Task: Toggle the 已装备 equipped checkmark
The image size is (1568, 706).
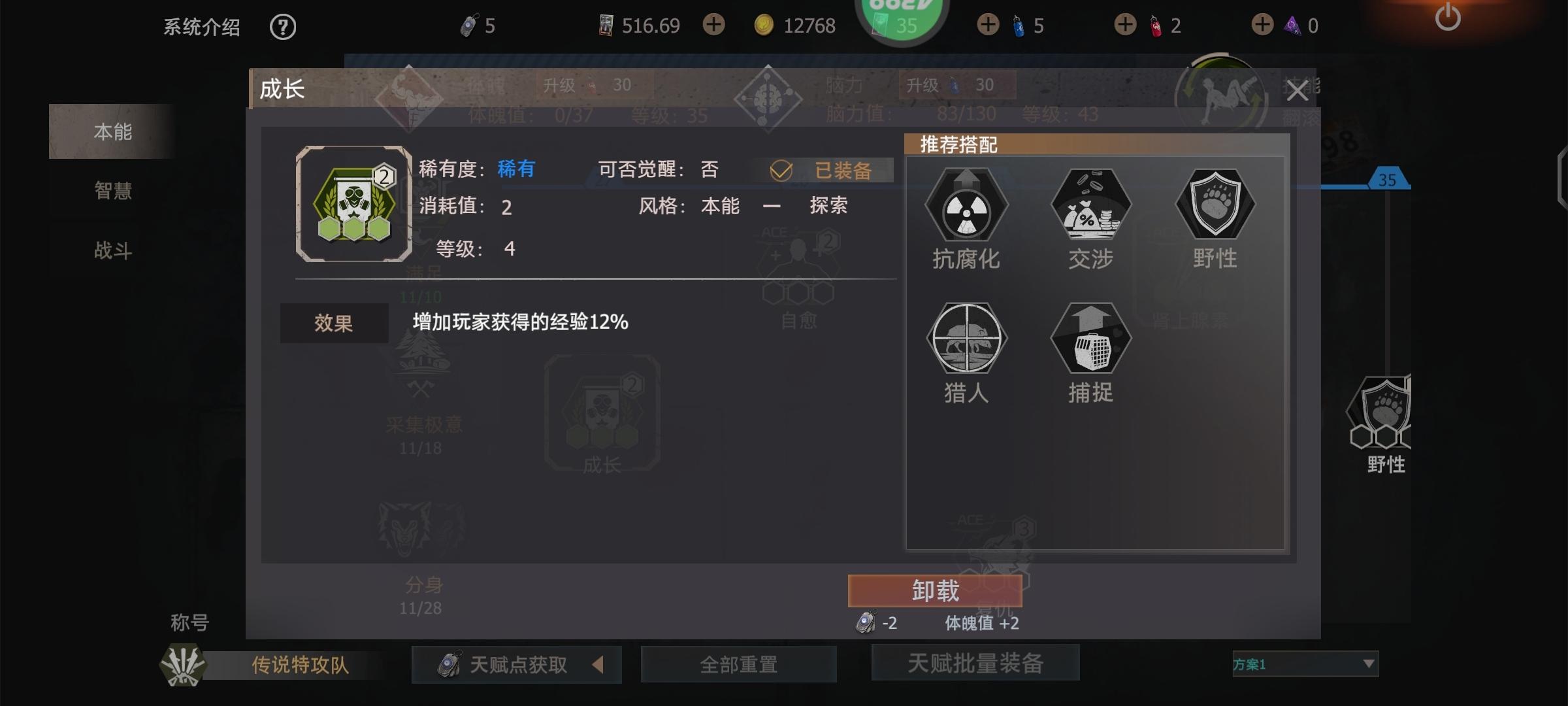Action: [781, 171]
